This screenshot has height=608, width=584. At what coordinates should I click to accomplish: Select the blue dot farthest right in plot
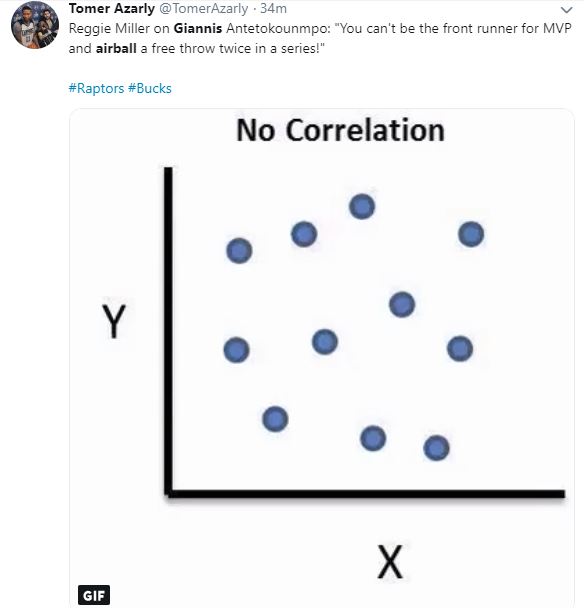click(x=471, y=234)
